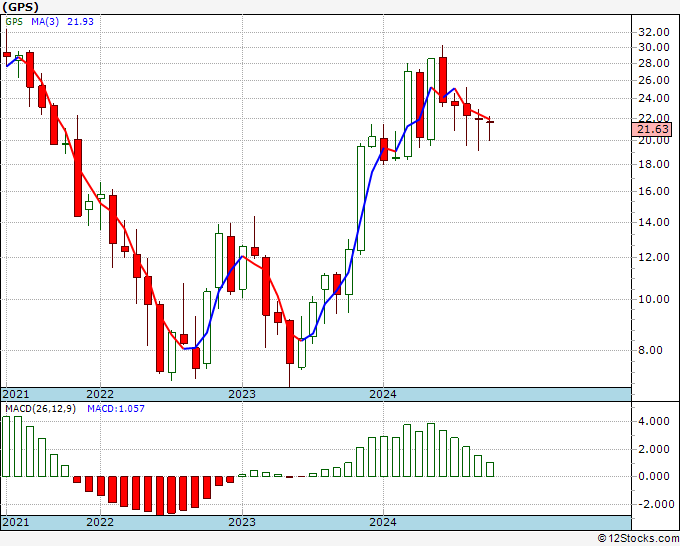This screenshot has width=680, height=546.
Task: Click the 12.00 price axis label
Action: pyautogui.click(x=654, y=258)
